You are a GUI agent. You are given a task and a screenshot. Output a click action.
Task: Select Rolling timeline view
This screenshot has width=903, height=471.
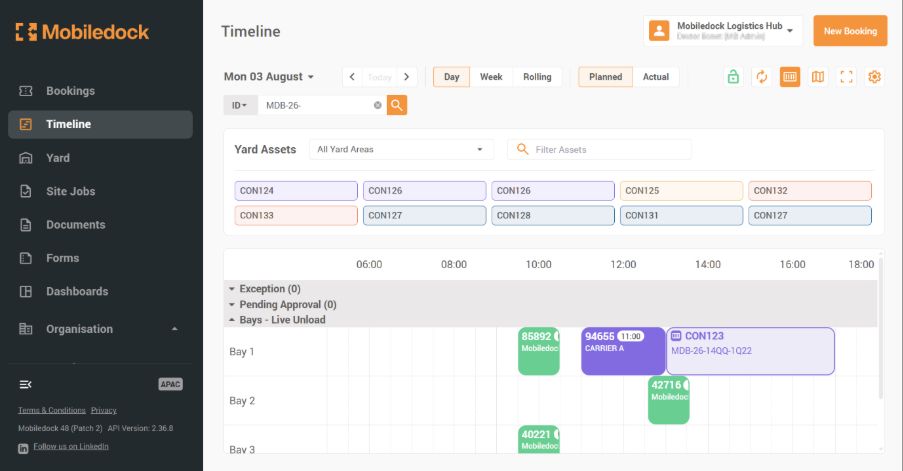click(x=537, y=77)
